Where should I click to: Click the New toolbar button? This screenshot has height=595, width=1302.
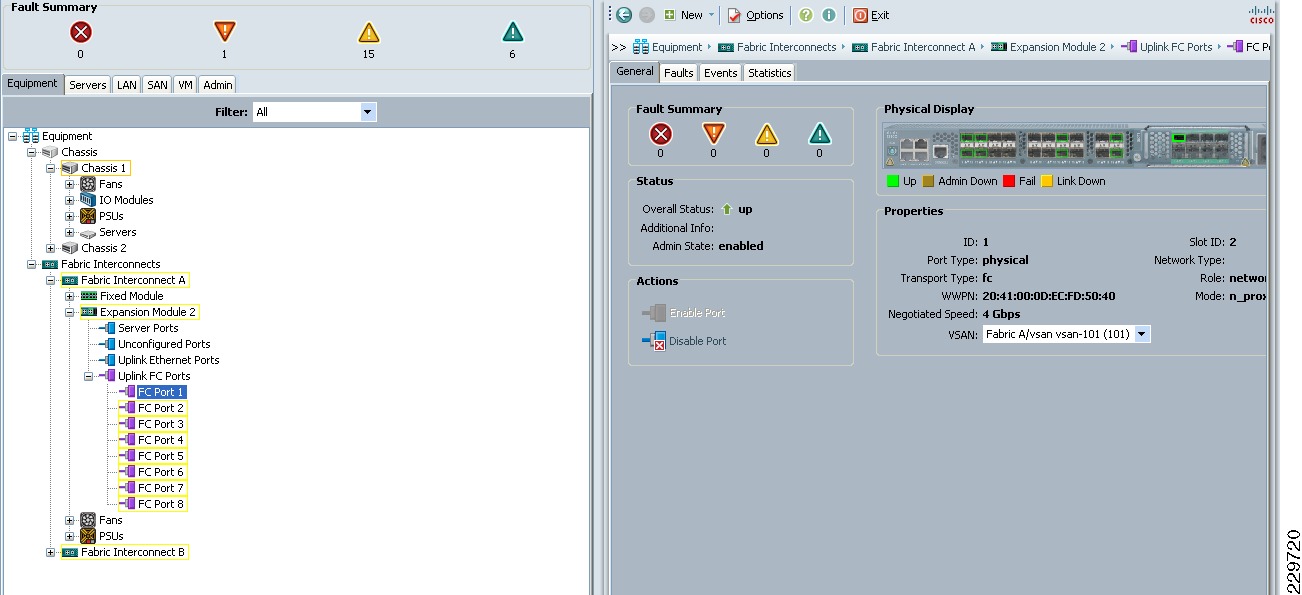tap(683, 15)
